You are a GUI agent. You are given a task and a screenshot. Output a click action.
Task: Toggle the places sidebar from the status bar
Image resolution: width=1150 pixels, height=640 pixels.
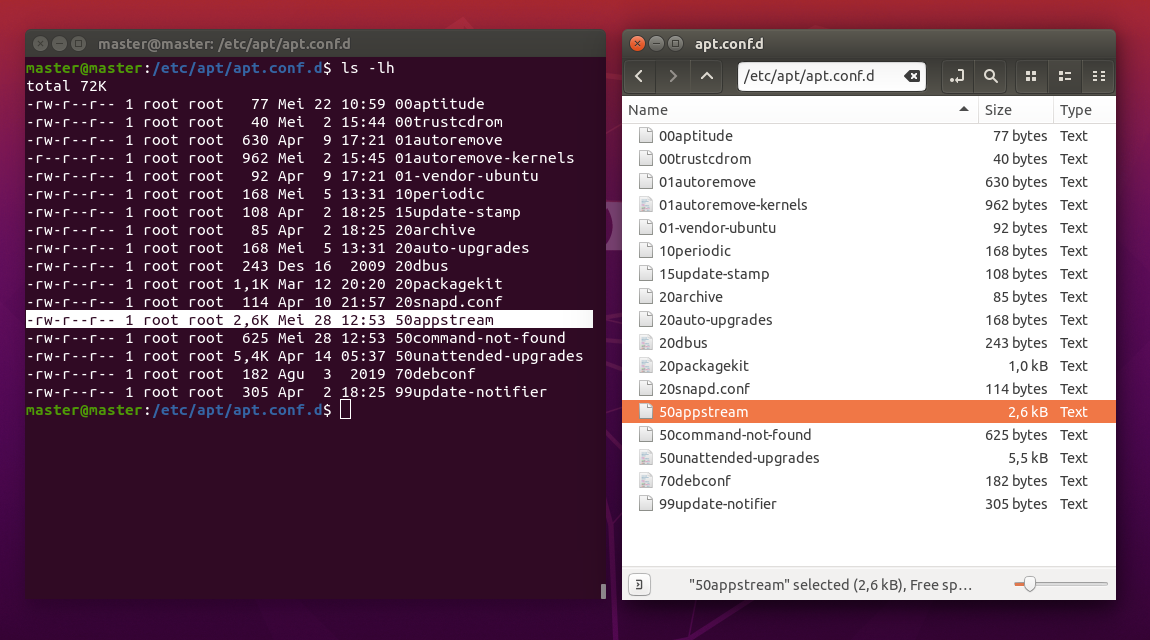(638, 583)
